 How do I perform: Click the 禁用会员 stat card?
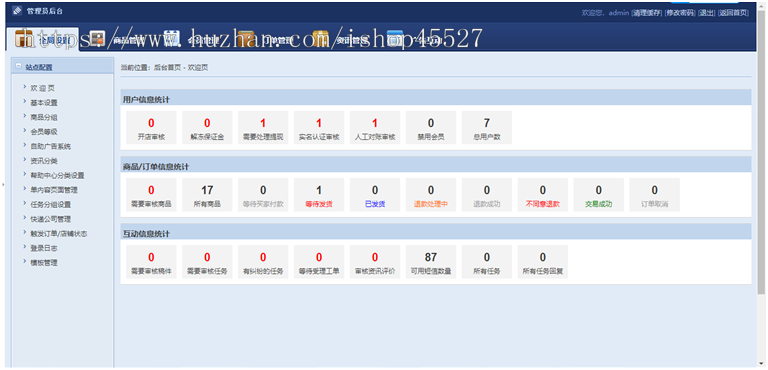coord(431,127)
